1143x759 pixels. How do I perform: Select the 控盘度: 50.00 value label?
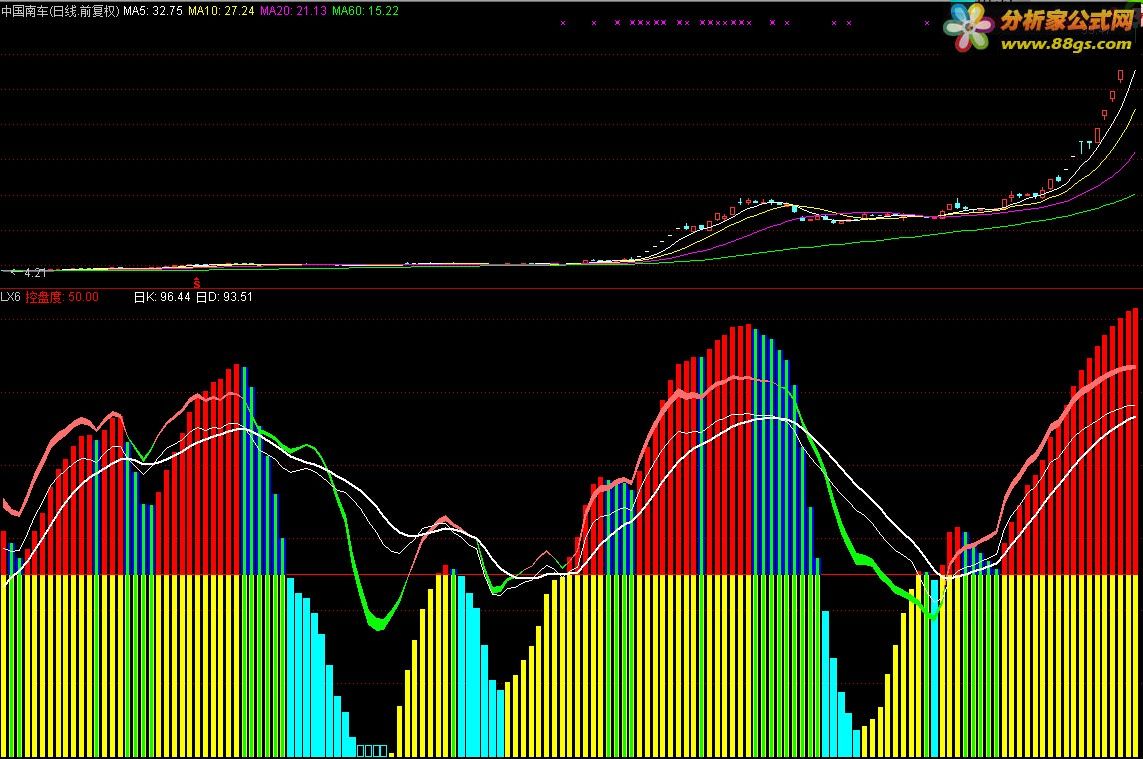click(x=62, y=297)
